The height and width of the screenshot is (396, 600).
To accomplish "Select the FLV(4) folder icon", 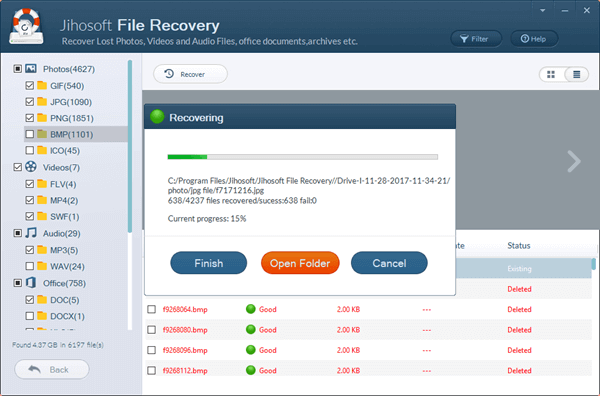I will [x=42, y=184].
